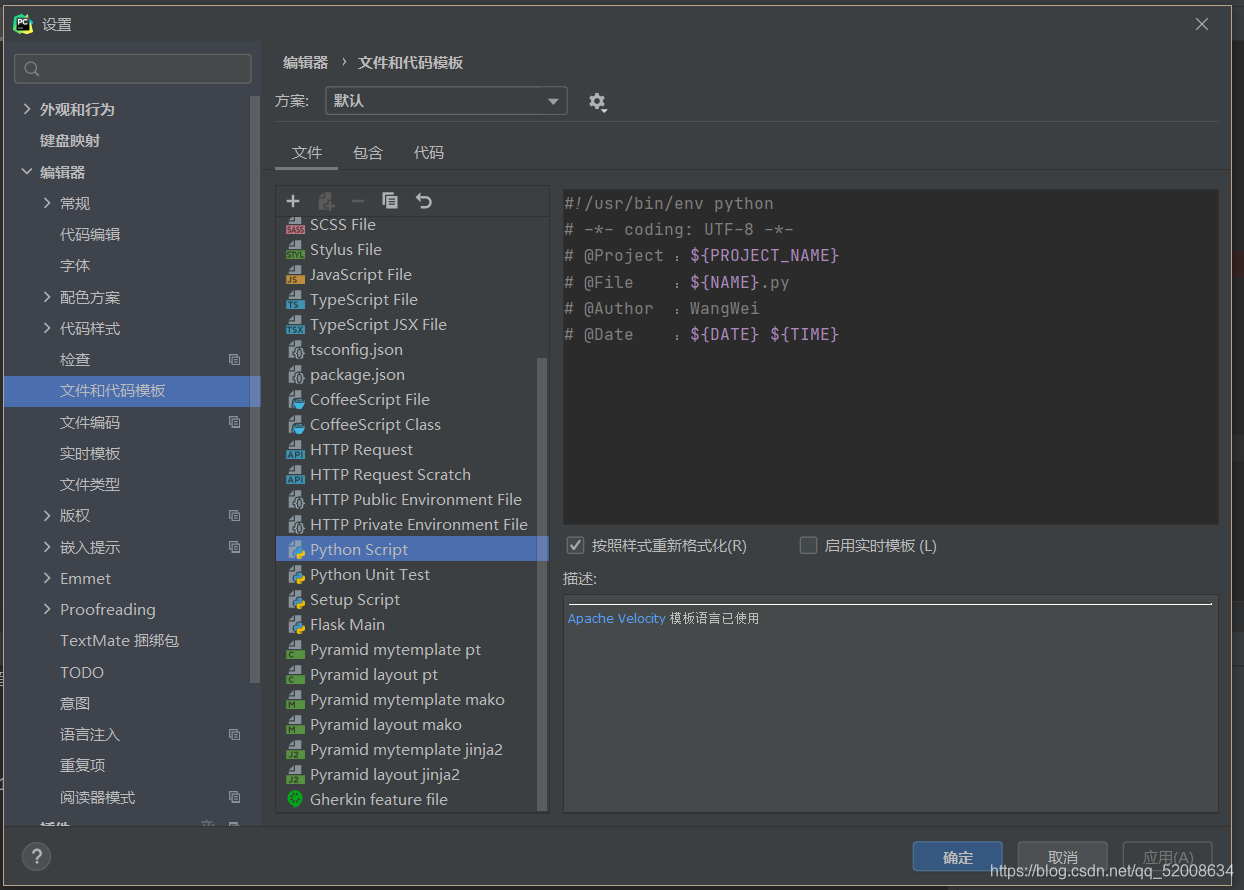Expand the 常规 settings node
The width and height of the screenshot is (1244, 890).
[47, 203]
